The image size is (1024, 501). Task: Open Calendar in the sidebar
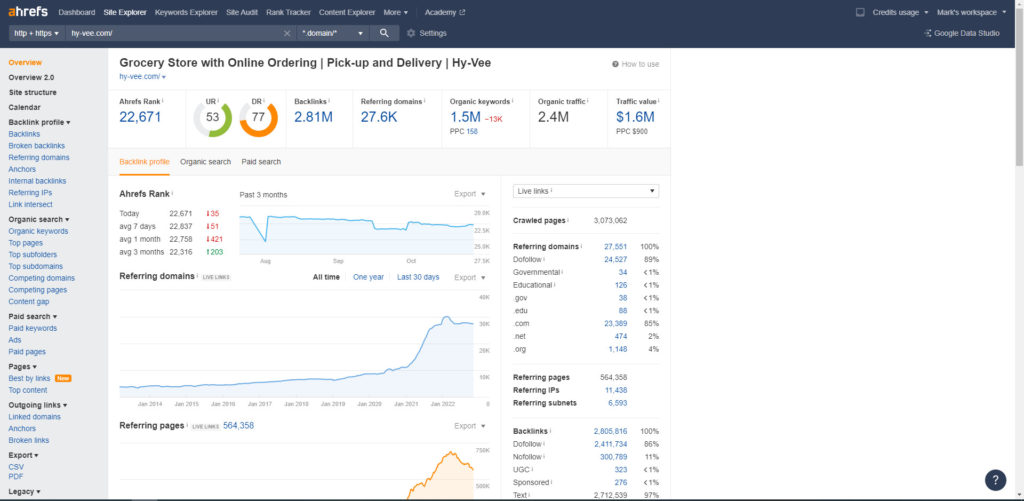tap(24, 108)
